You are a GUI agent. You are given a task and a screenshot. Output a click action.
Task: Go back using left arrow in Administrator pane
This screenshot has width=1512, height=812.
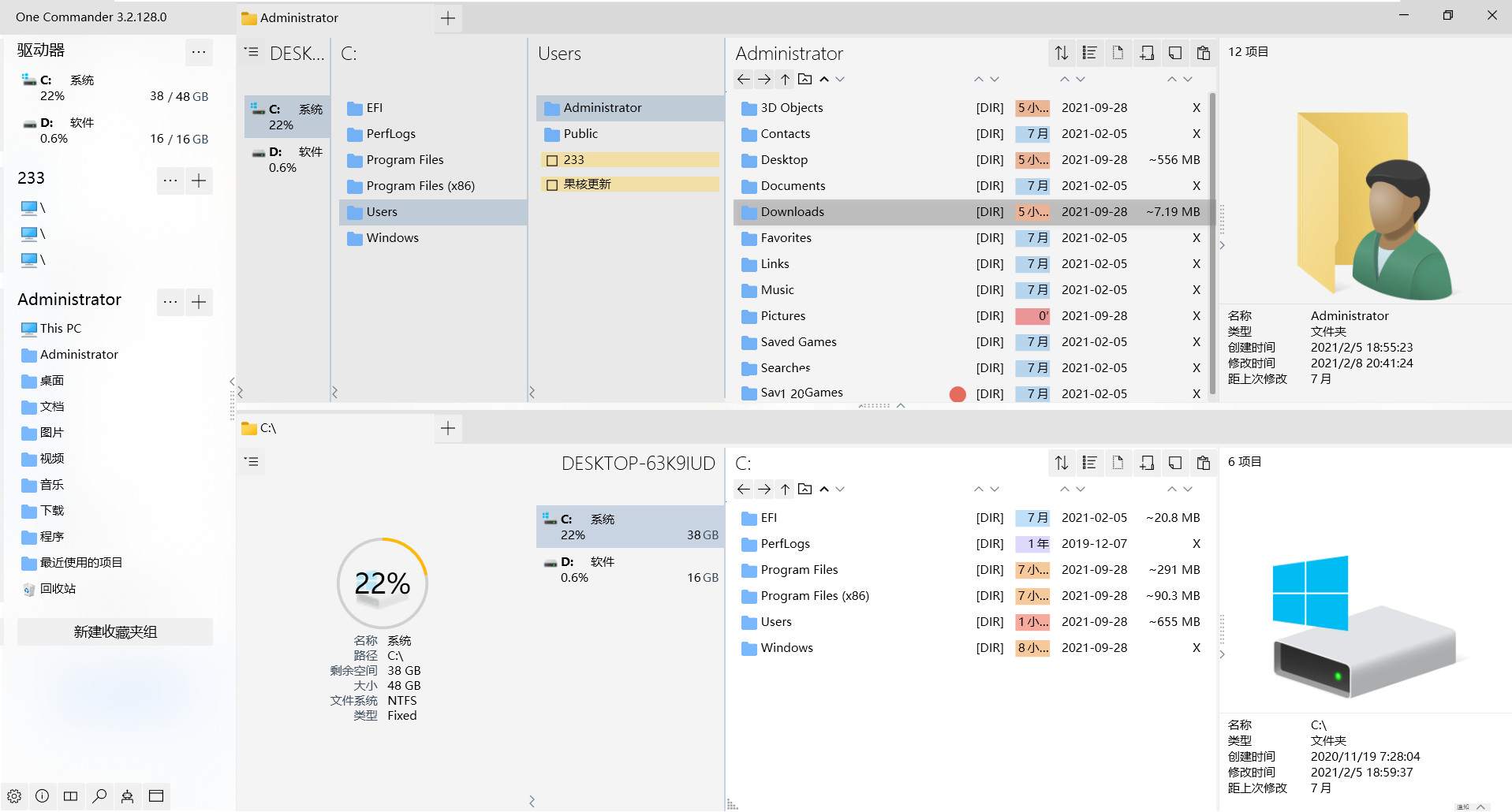coord(743,79)
